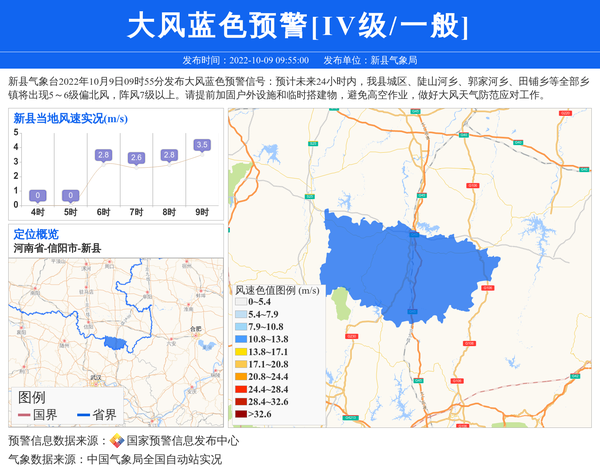
Task: Click the 国界 line symbol in legend
Action: pyautogui.click(x=24, y=415)
